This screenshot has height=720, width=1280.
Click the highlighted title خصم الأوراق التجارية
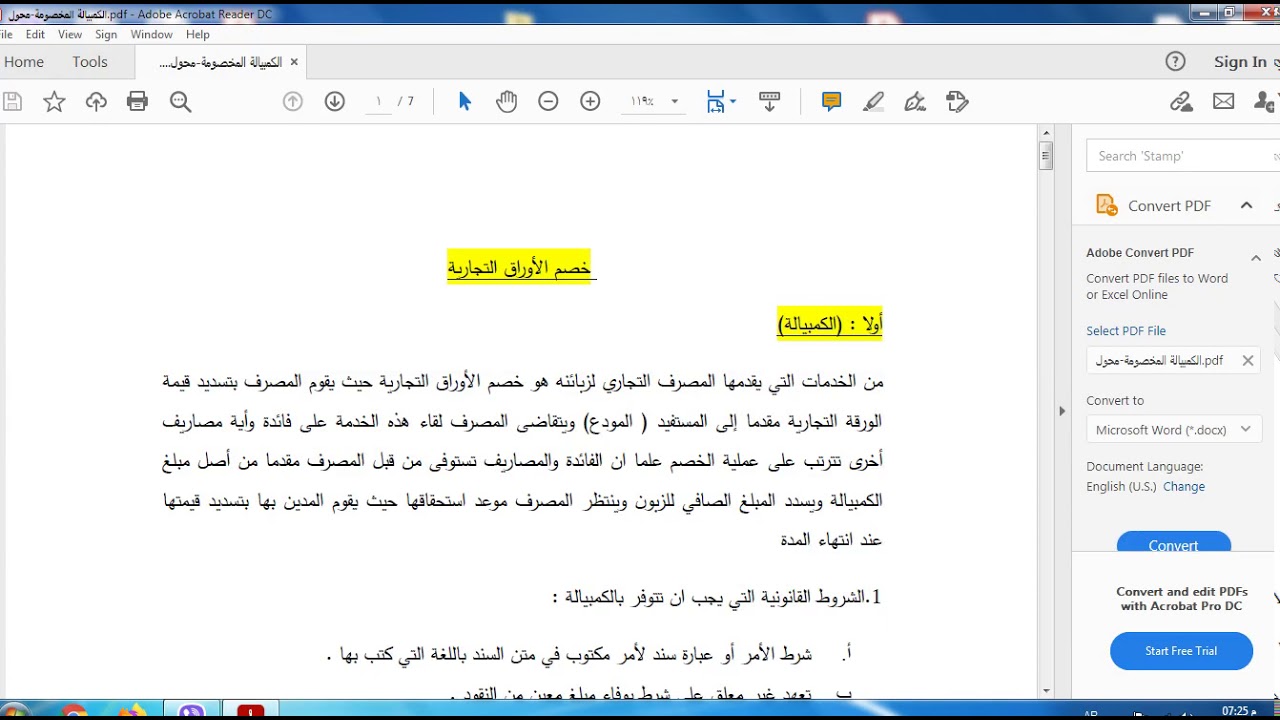point(519,268)
